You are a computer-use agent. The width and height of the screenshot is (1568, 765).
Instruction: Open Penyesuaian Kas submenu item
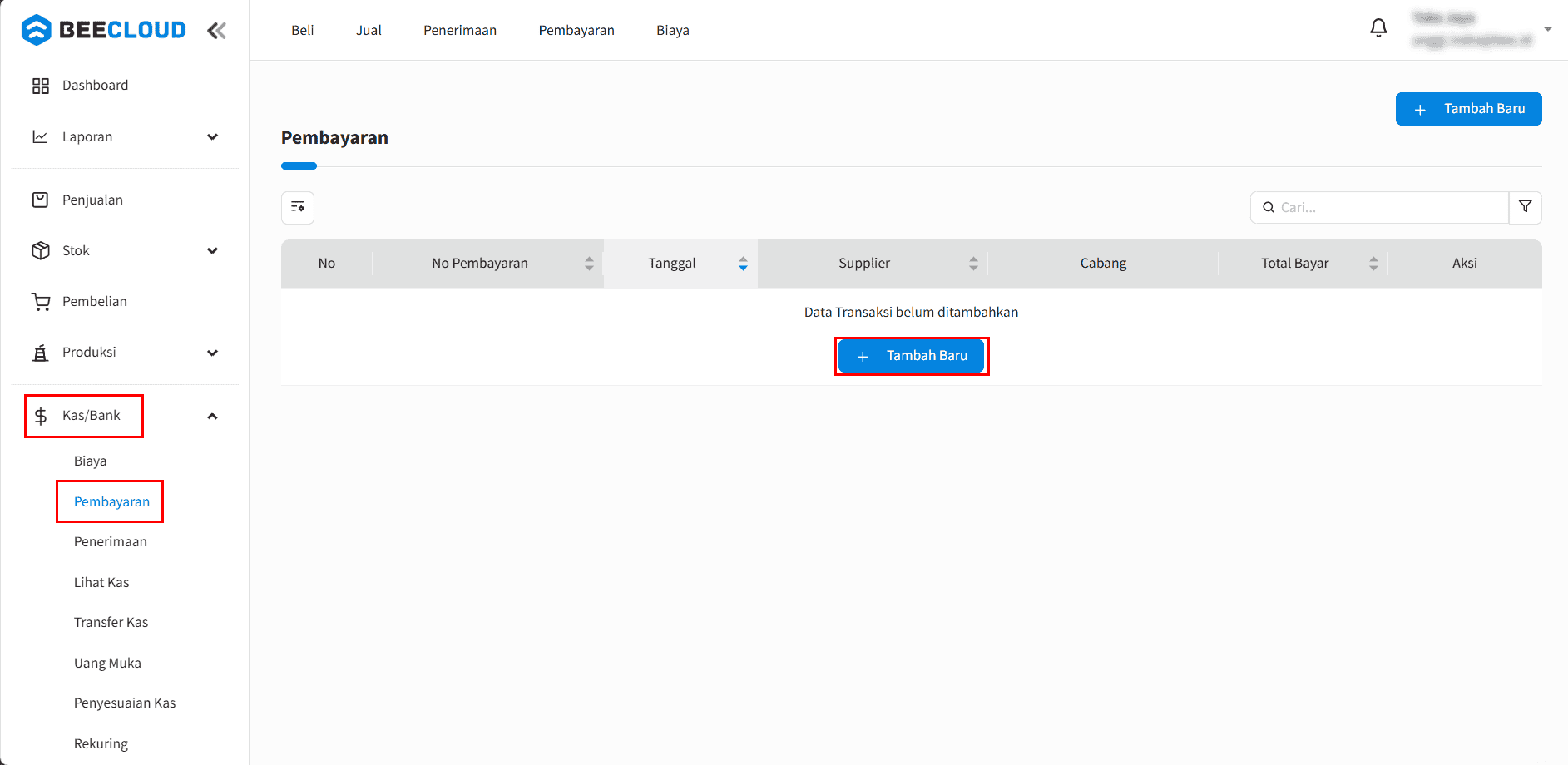pos(125,703)
